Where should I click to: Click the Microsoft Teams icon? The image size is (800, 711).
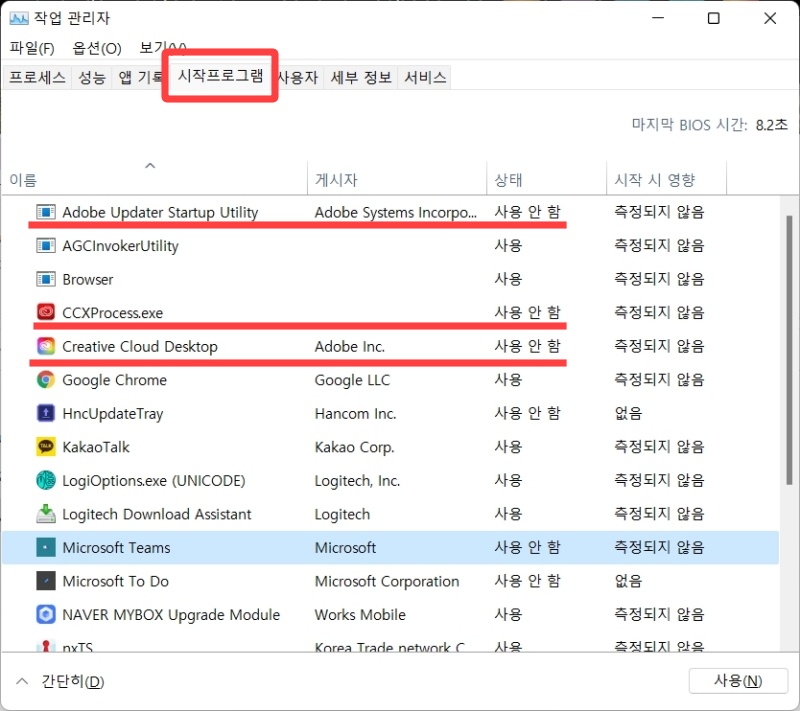pos(46,548)
